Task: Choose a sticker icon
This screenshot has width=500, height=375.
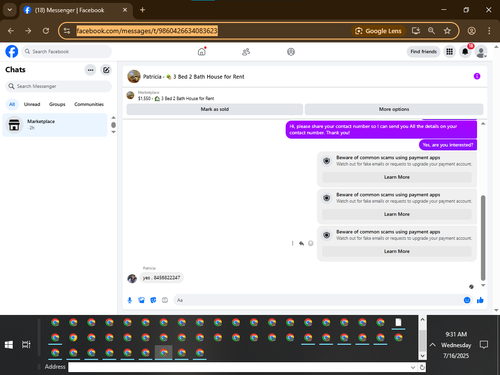Action: [x=153, y=300]
